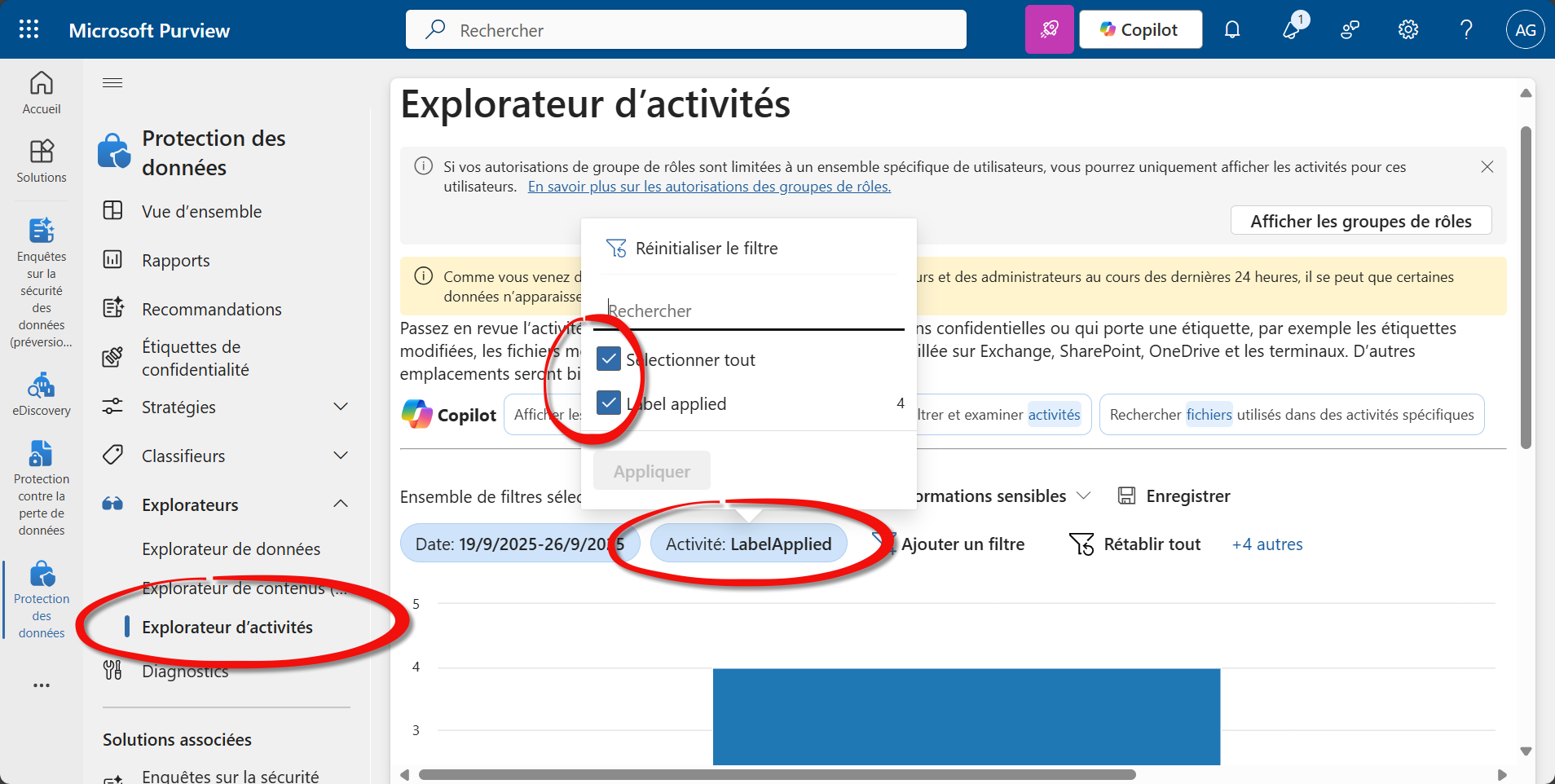
Task: Open Solutions in the left rail
Action: click(x=42, y=161)
